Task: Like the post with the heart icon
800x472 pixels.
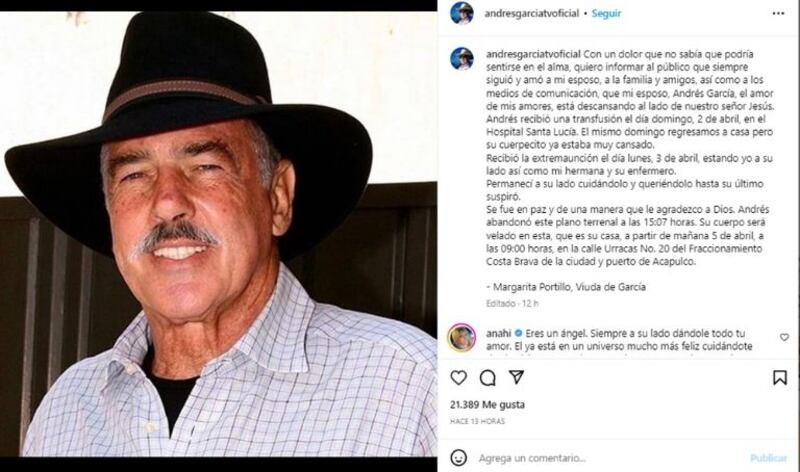Action: tap(458, 378)
